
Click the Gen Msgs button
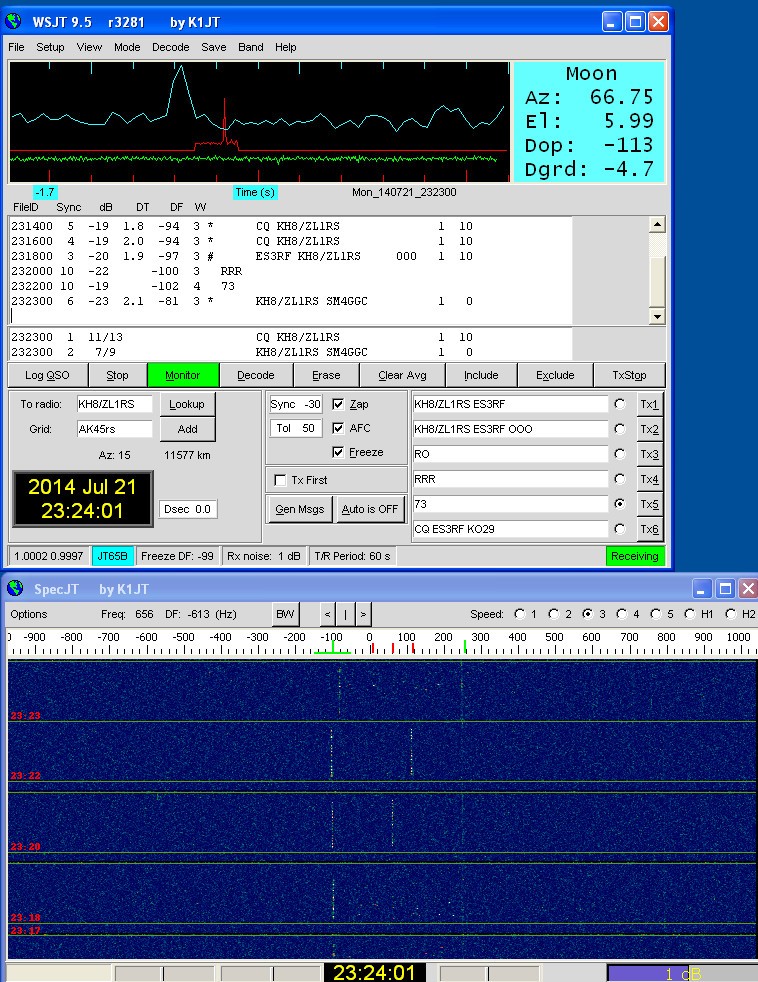click(299, 508)
